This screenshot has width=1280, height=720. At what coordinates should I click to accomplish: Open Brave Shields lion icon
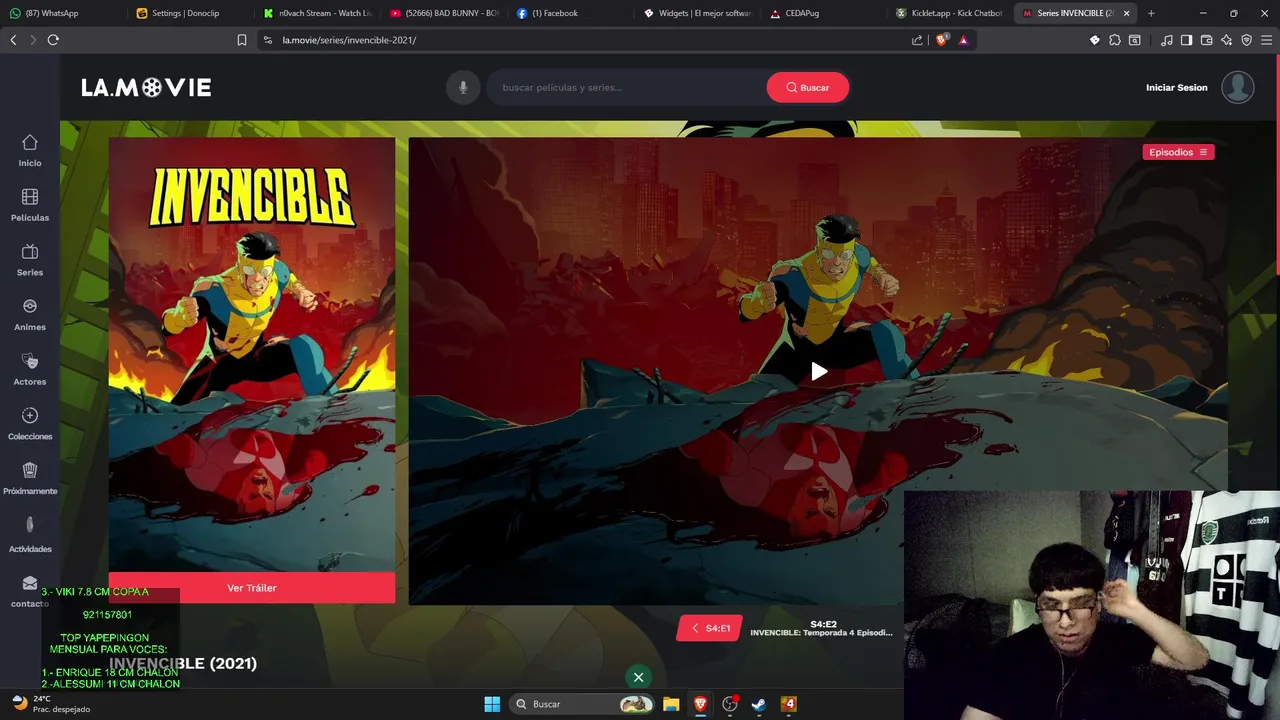click(x=941, y=40)
